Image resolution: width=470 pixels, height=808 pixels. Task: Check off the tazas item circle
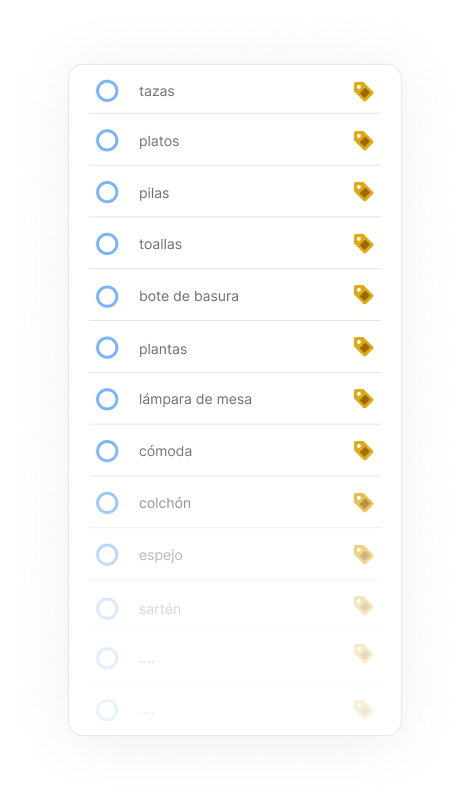pyautogui.click(x=107, y=91)
